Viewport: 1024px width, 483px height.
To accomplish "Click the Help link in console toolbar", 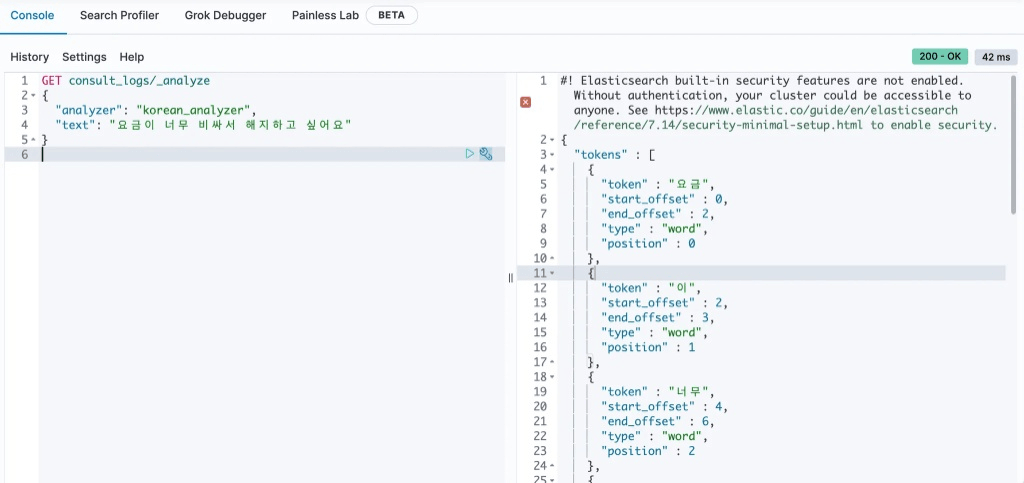I will point(132,57).
